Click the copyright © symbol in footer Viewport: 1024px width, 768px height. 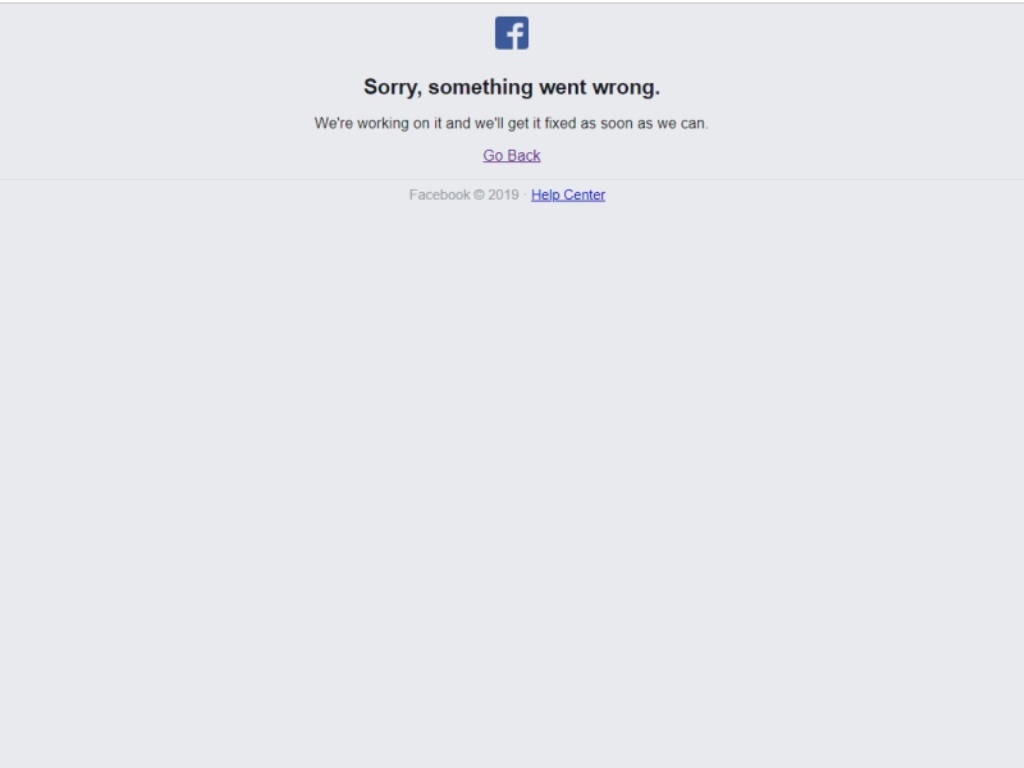coord(479,195)
